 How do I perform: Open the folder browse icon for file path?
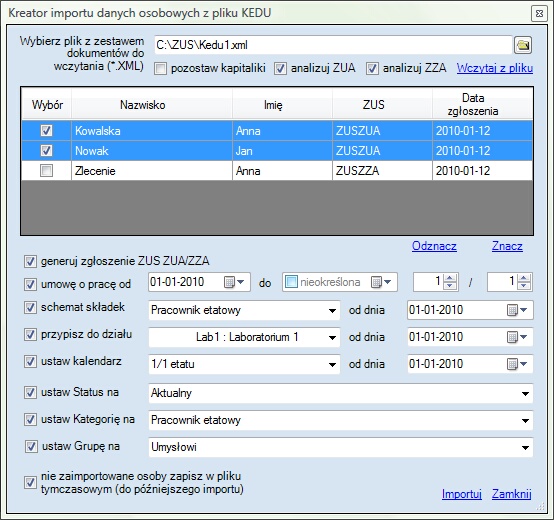[523, 45]
